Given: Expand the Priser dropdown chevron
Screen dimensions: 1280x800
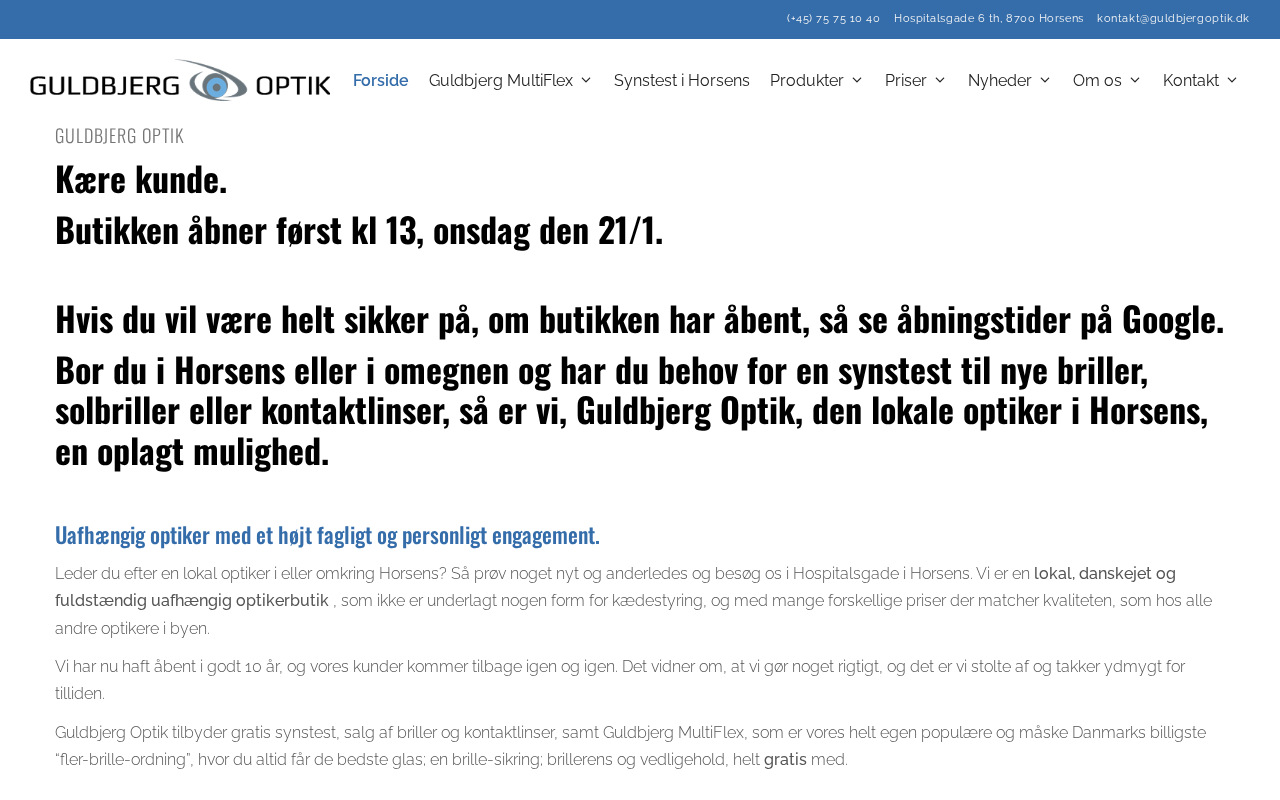Looking at the screenshot, I should point(940,80).
